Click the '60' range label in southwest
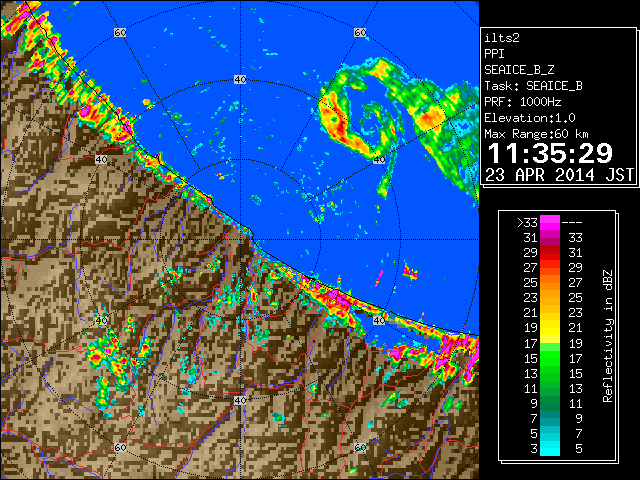 (120, 447)
